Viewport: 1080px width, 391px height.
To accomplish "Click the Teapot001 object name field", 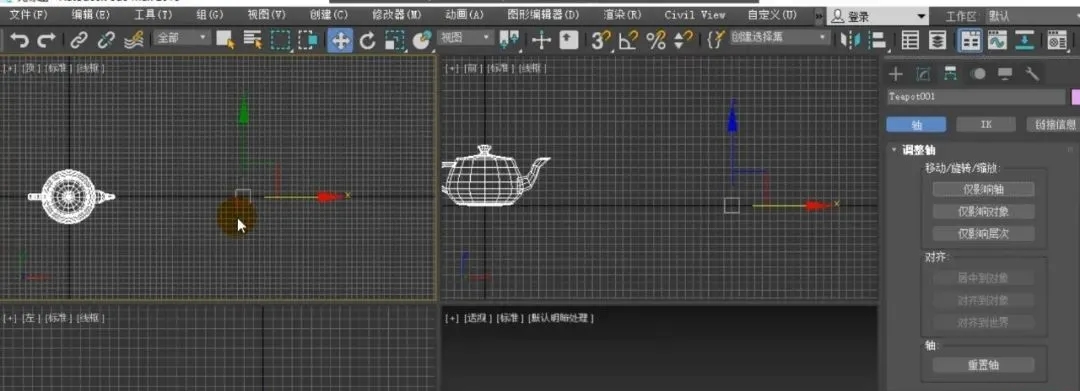I will 976,97.
